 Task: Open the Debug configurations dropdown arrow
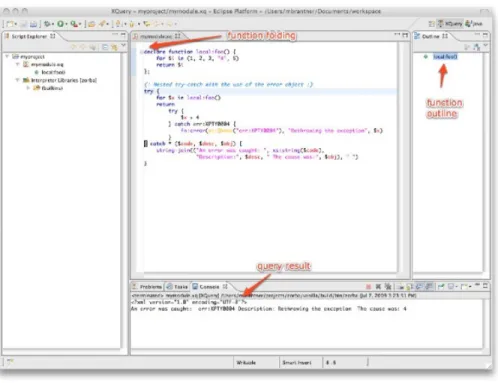coord(53,24)
